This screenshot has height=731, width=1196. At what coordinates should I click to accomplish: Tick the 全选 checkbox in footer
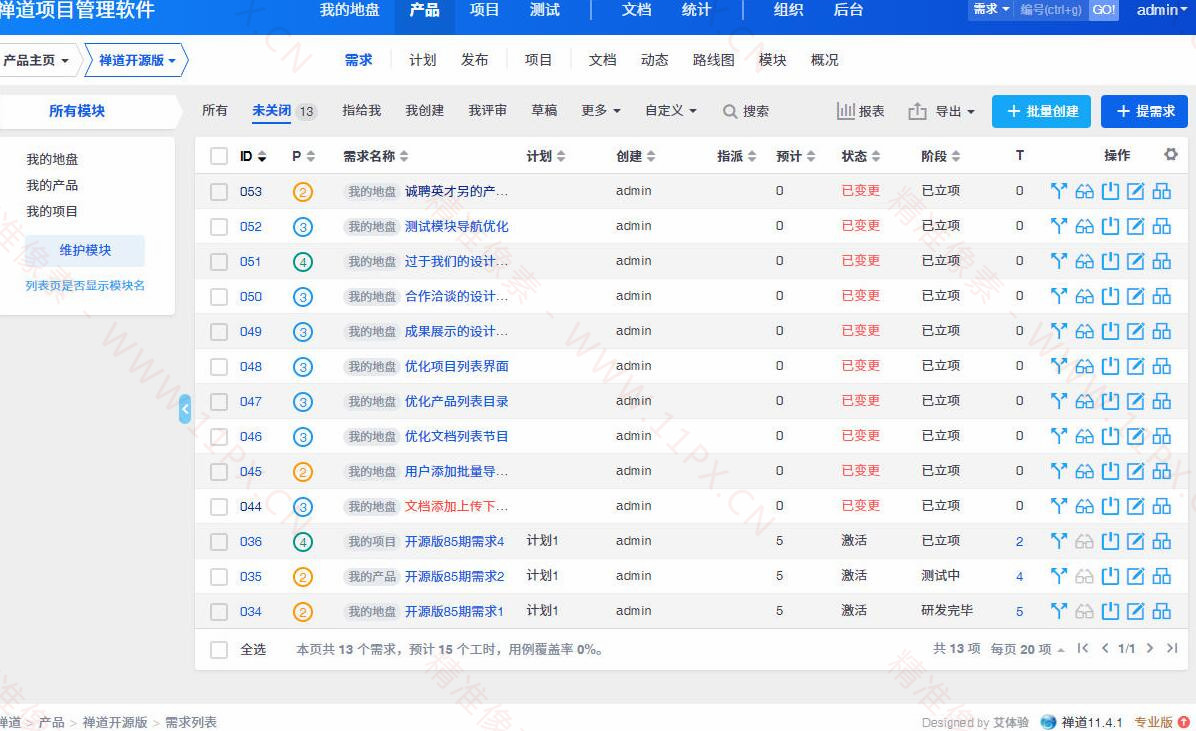pyautogui.click(x=219, y=650)
